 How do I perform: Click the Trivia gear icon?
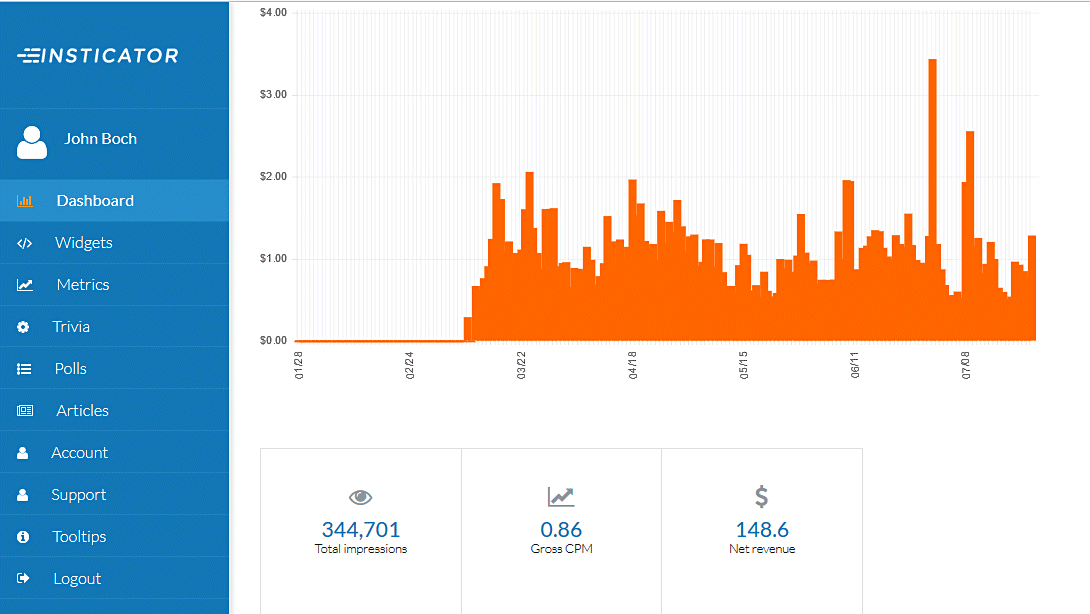click(24, 327)
